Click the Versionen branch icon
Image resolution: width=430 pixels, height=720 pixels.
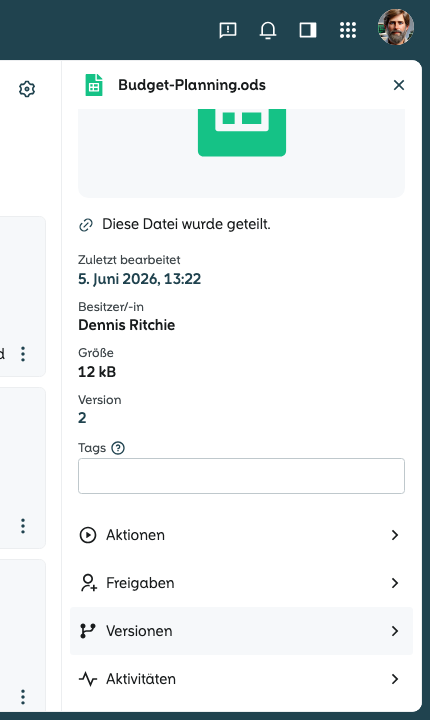[88, 631]
